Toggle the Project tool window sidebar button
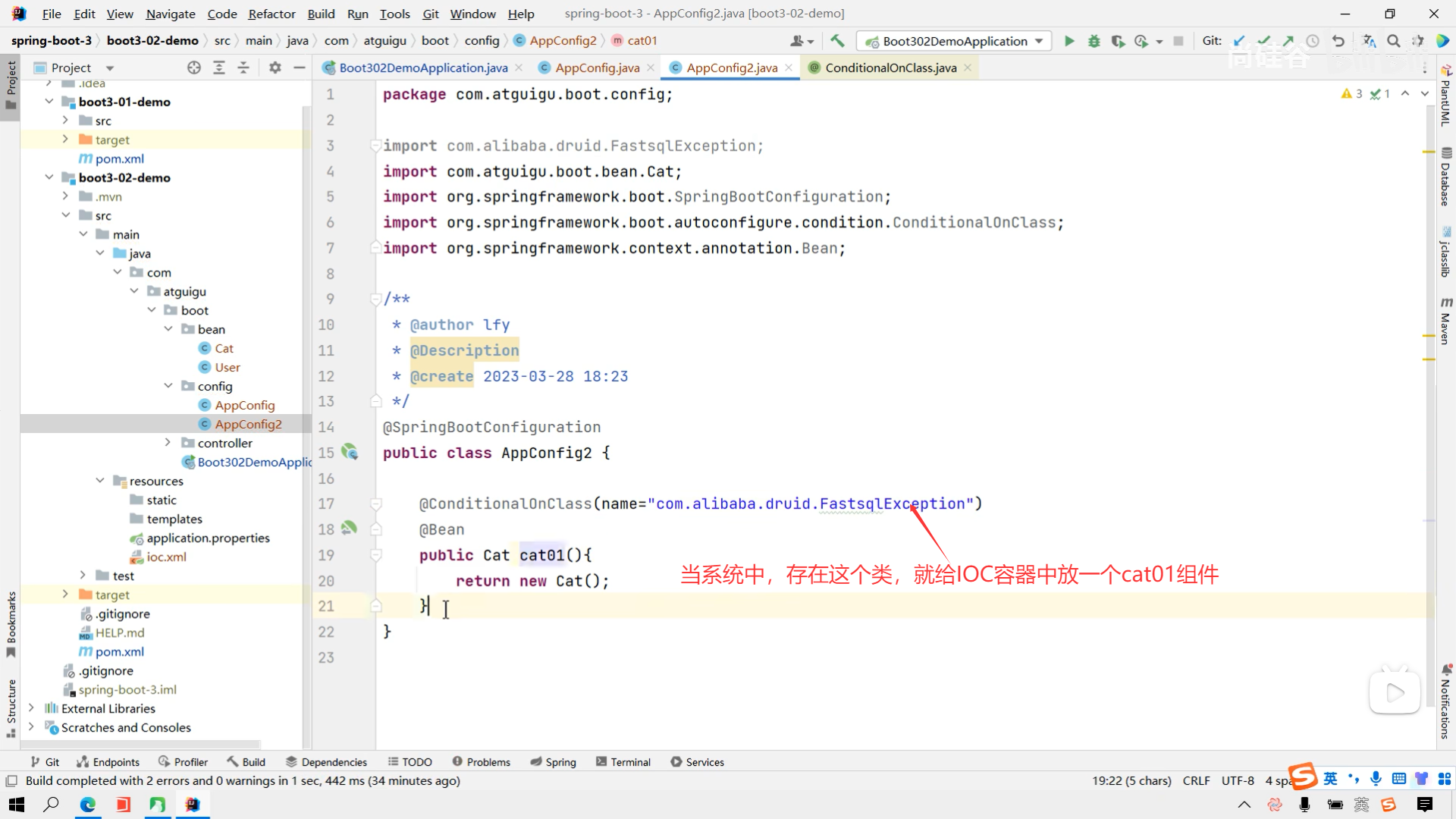Screen dimensions: 1456x819 pos(11,83)
